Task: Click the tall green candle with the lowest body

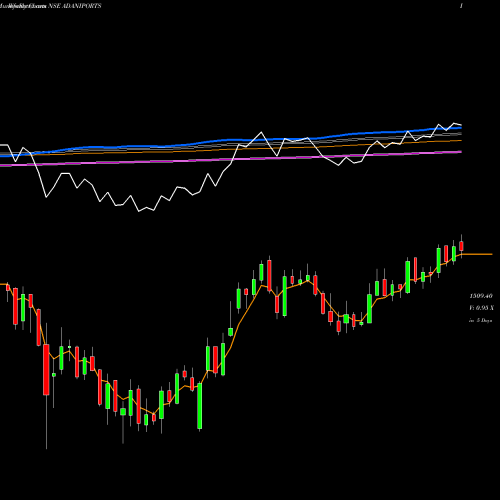Action: point(200,406)
